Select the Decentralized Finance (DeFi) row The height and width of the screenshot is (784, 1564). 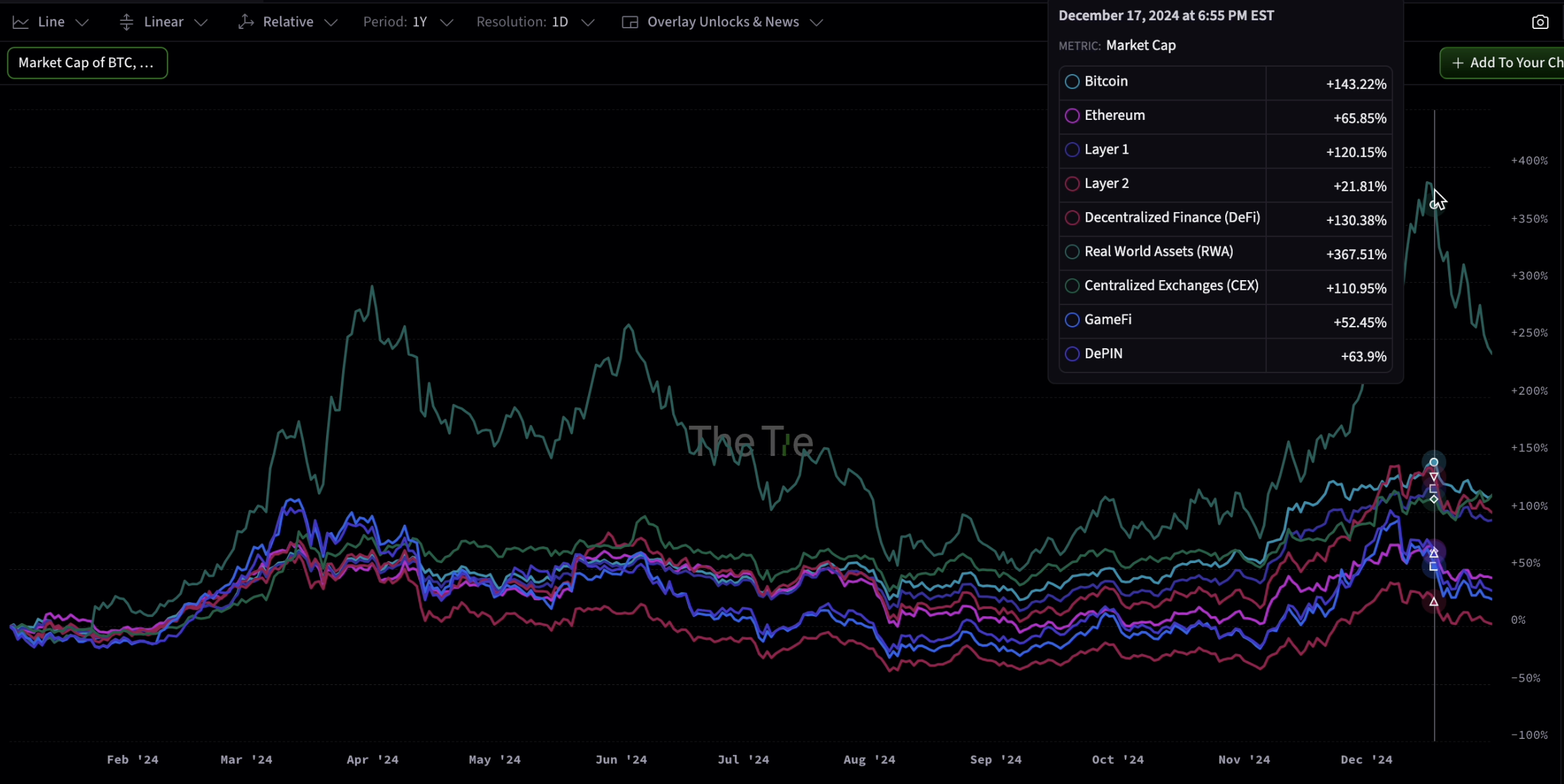click(x=1172, y=218)
